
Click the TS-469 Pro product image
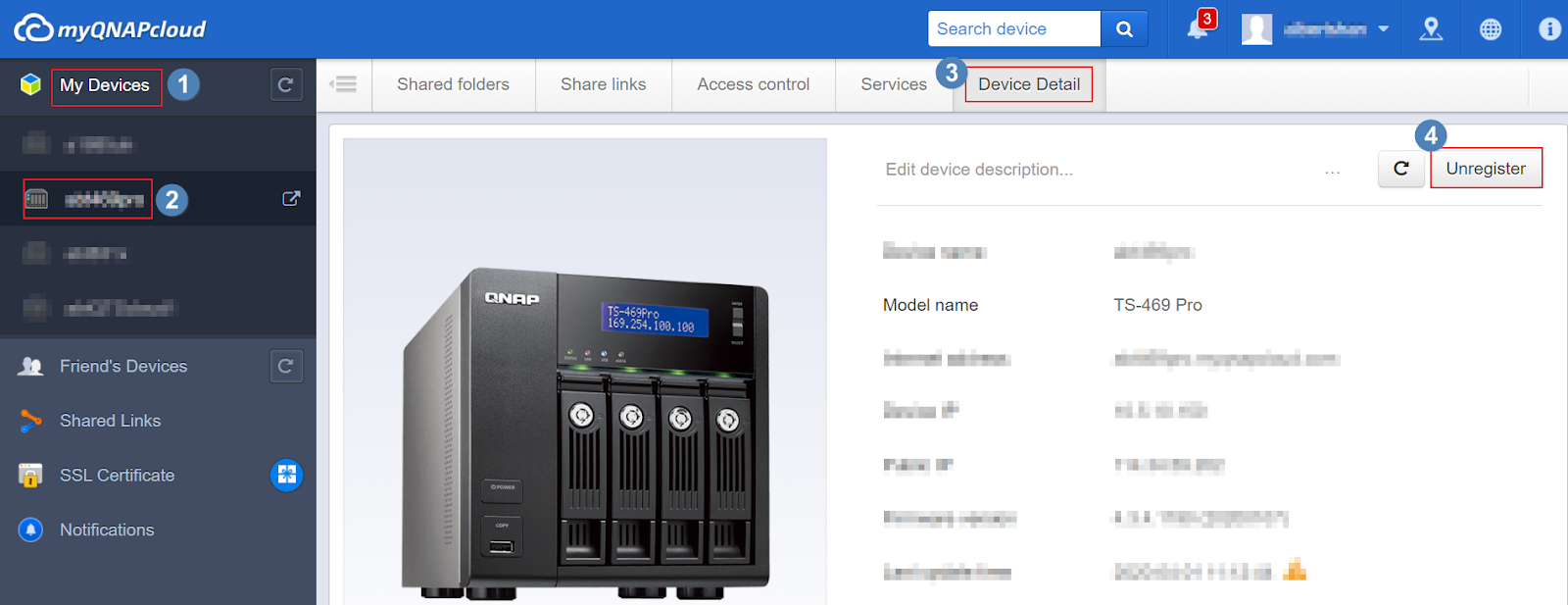[585, 431]
